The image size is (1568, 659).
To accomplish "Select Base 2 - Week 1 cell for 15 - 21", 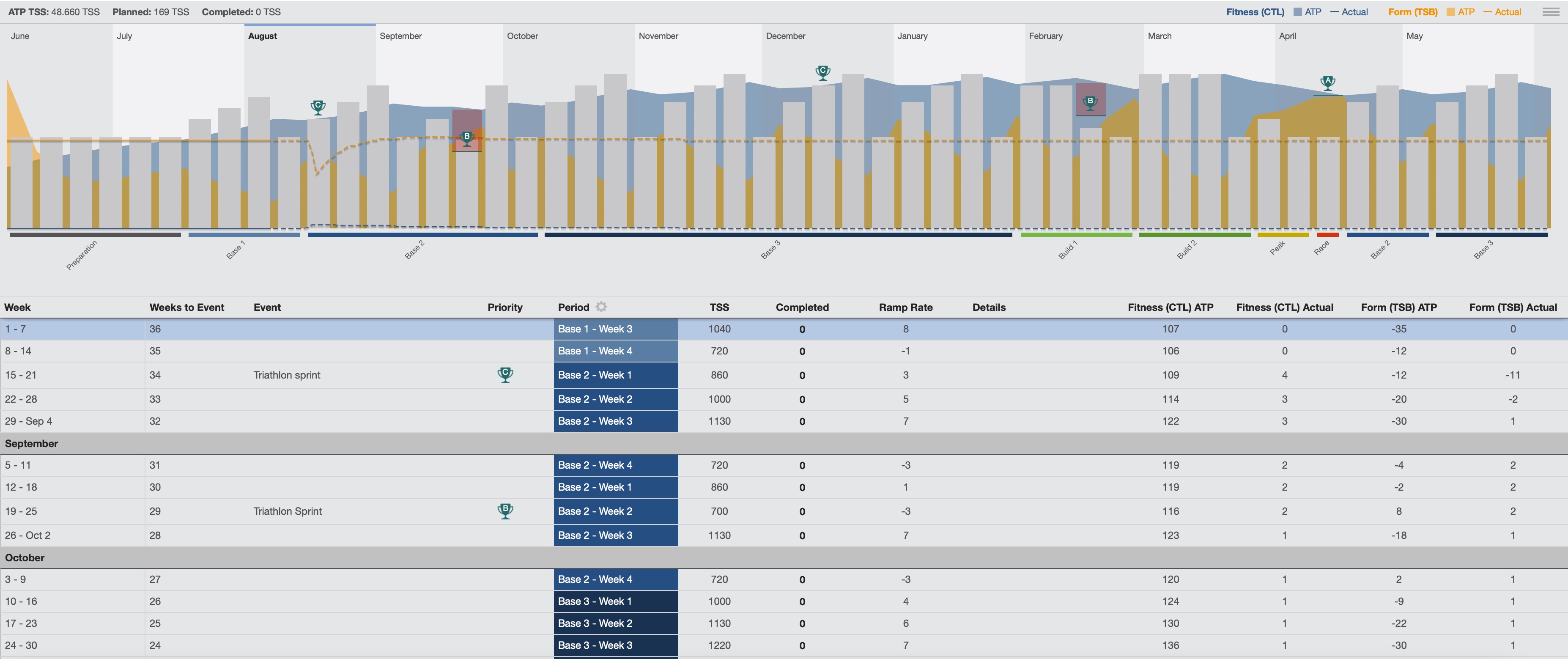I will (x=615, y=375).
